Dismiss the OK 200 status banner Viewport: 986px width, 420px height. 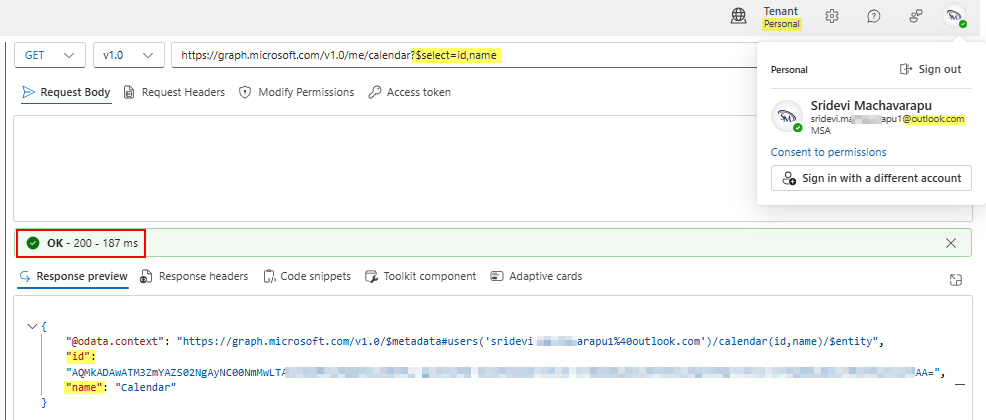click(x=951, y=243)
